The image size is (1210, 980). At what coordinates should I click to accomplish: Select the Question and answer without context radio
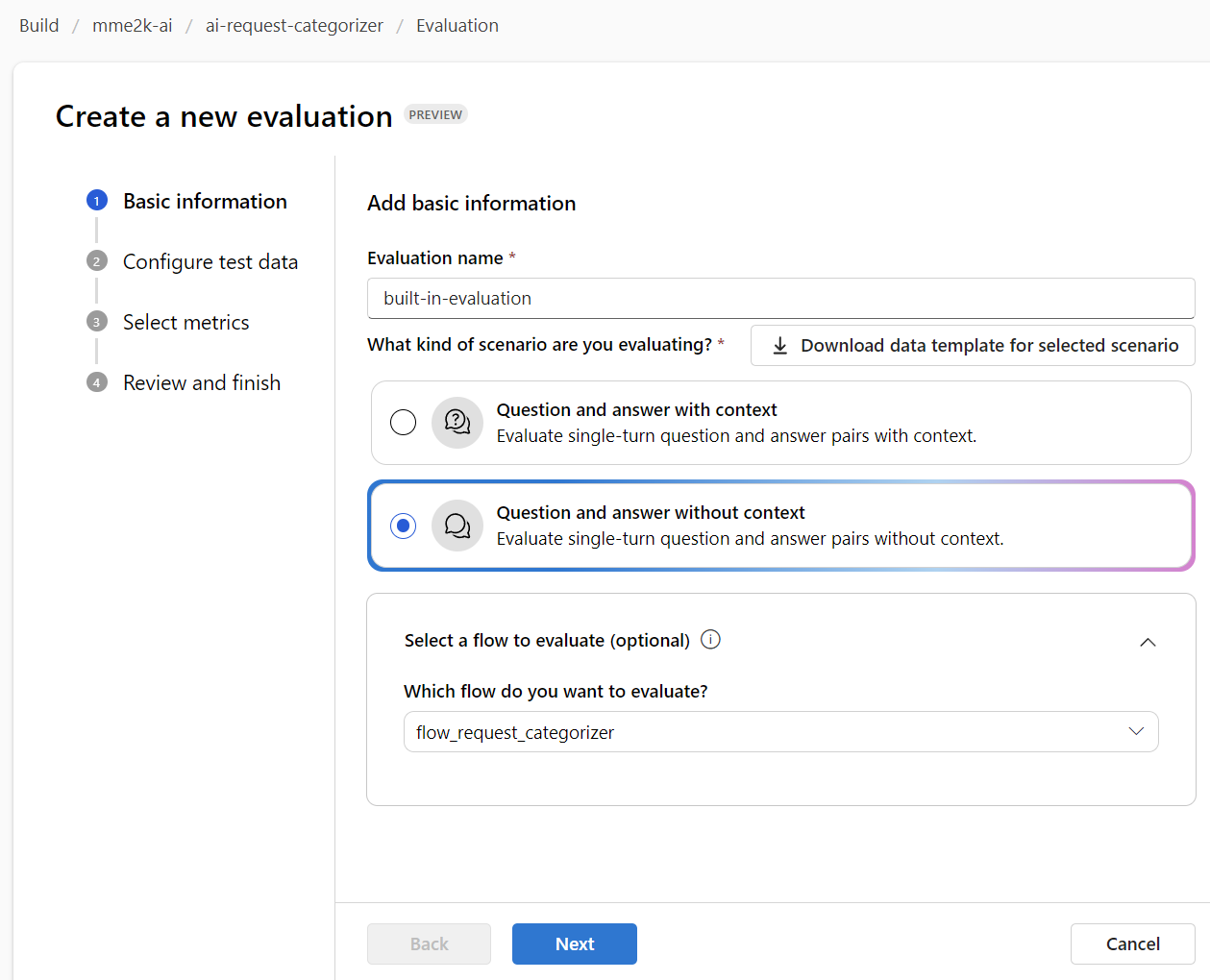point(404,526)
